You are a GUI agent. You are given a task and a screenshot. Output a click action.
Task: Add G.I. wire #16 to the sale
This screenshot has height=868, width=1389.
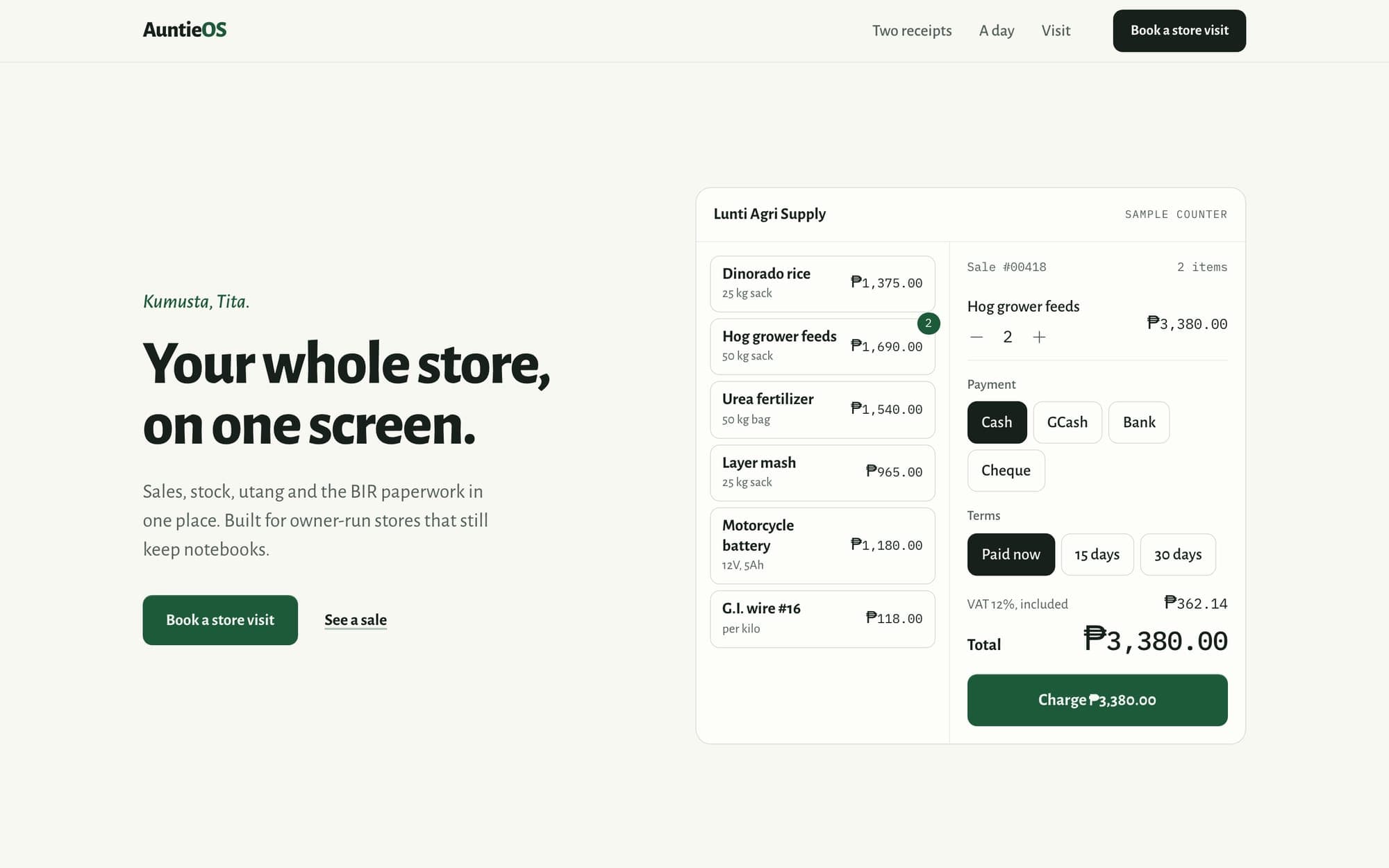pyautogui.click(x=822, y=619)
